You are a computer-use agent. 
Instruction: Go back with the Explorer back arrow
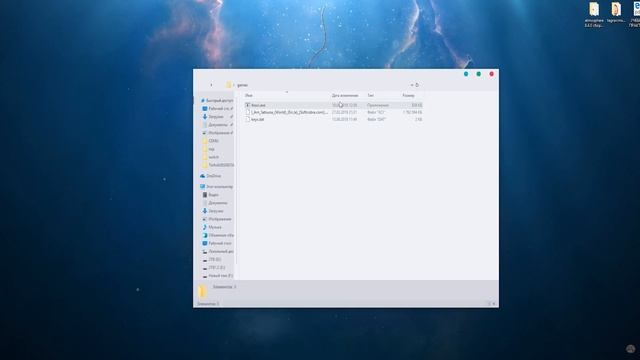point(211,85)
